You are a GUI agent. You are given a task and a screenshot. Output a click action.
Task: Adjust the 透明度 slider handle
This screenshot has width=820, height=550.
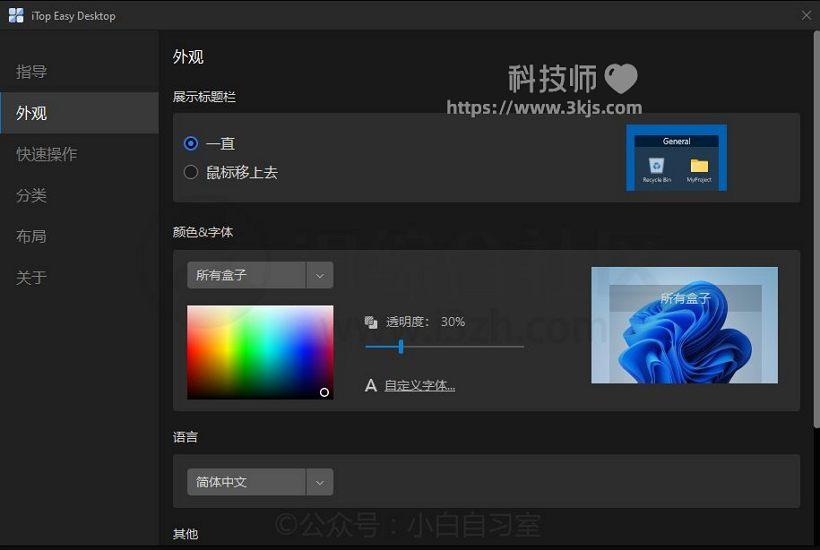tap(401, 346)
